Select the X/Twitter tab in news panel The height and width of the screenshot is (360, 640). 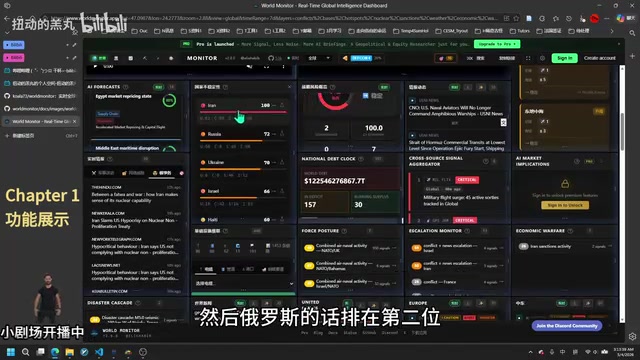point(103,173)
